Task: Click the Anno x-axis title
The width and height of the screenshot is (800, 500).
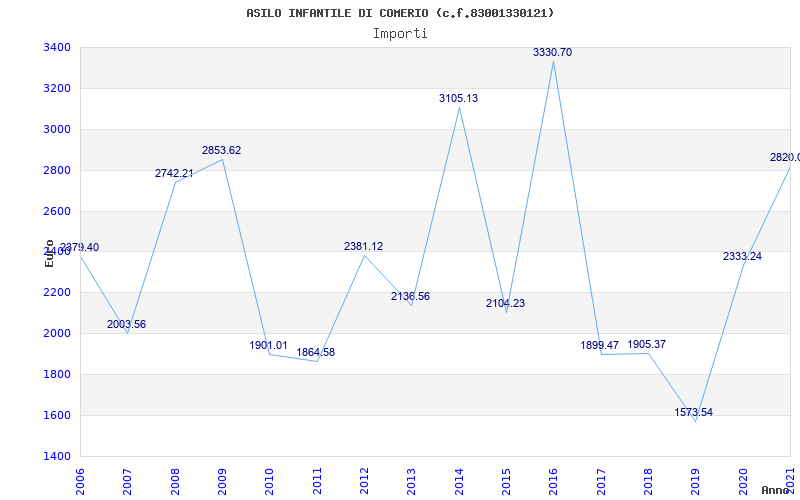Action: pos(776,490)
